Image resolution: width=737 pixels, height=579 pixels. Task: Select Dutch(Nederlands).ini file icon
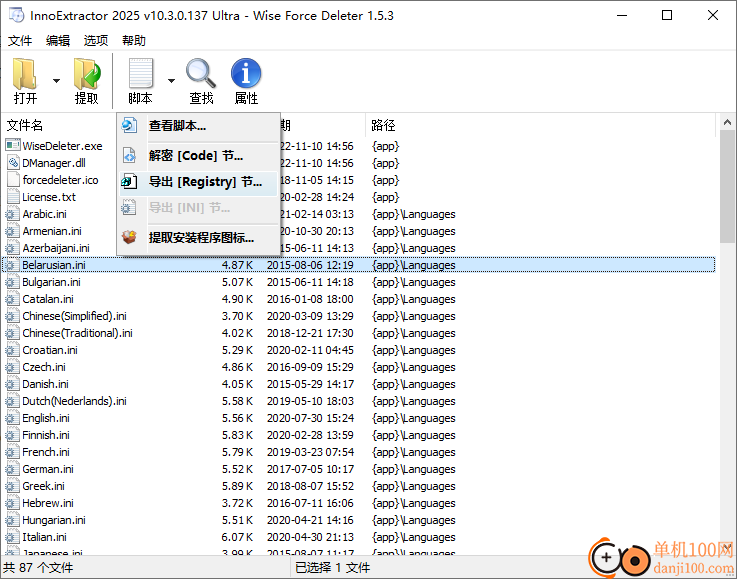[13, 401]
